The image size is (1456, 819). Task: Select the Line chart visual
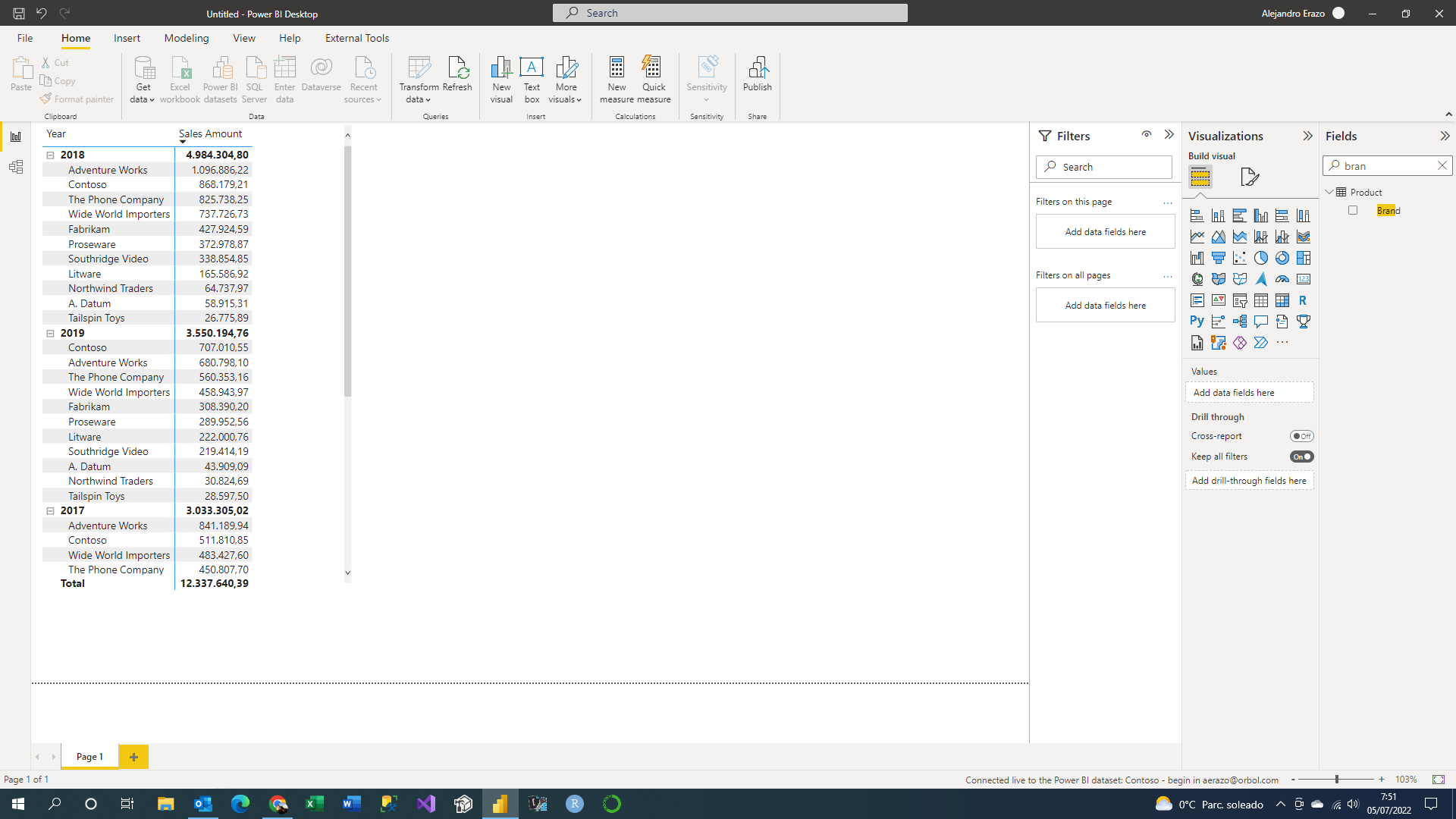point(1197,237)
